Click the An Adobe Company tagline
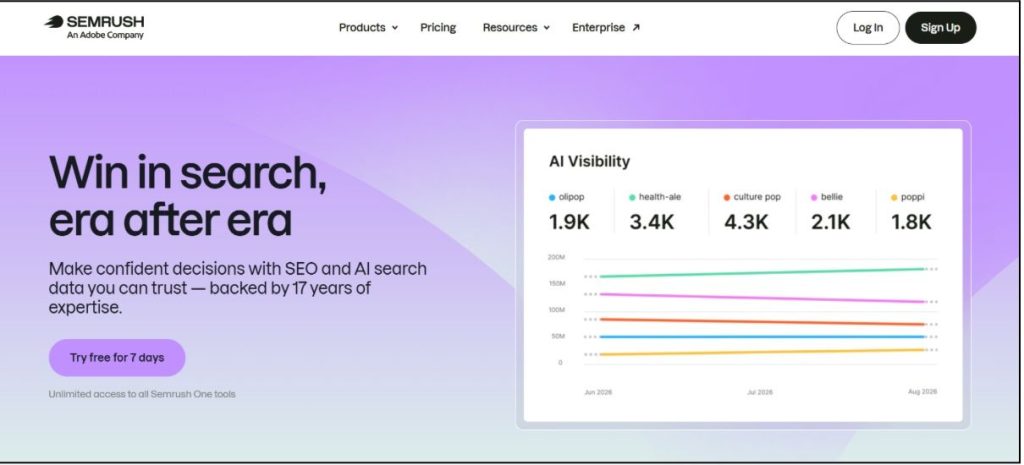 [x=105, y=35]
